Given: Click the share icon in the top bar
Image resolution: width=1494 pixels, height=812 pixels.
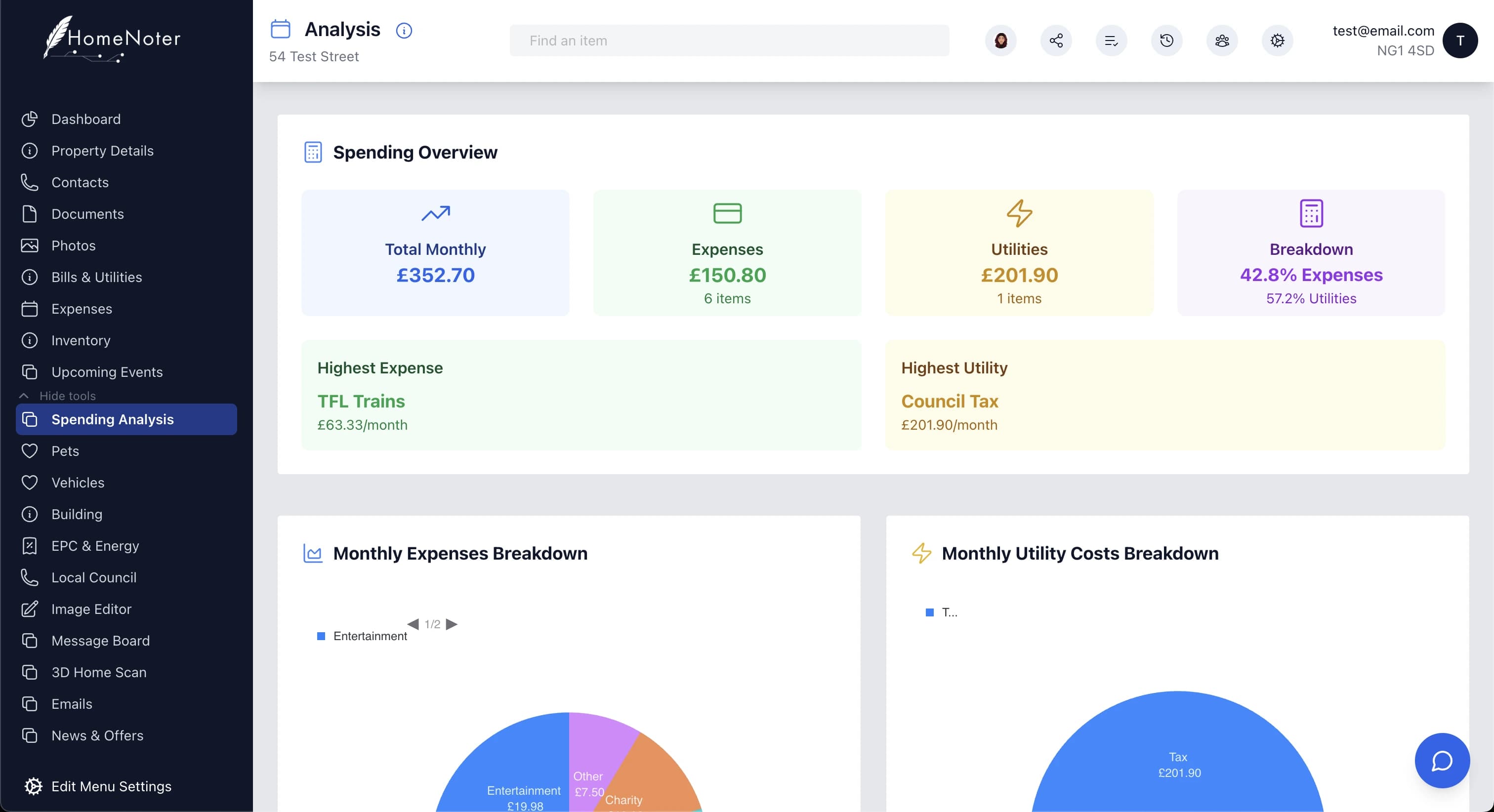Looking at the screenshot, I should click(x=1057, y=40).
